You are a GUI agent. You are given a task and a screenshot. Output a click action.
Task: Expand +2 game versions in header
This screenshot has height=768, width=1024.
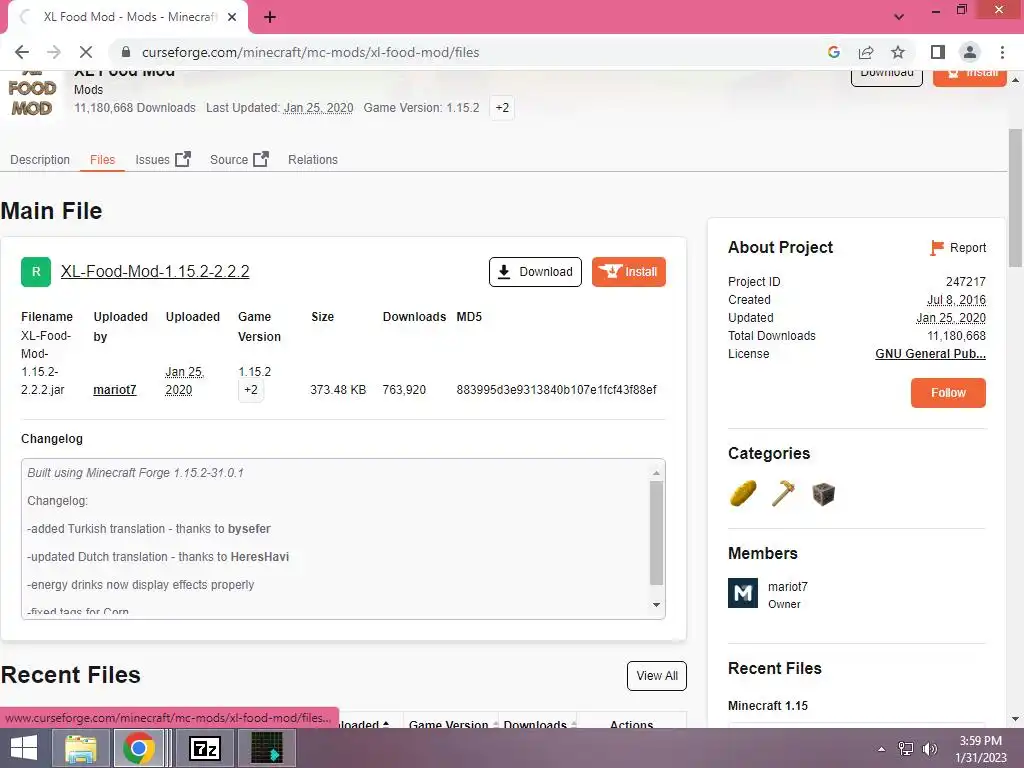(502, 108)
